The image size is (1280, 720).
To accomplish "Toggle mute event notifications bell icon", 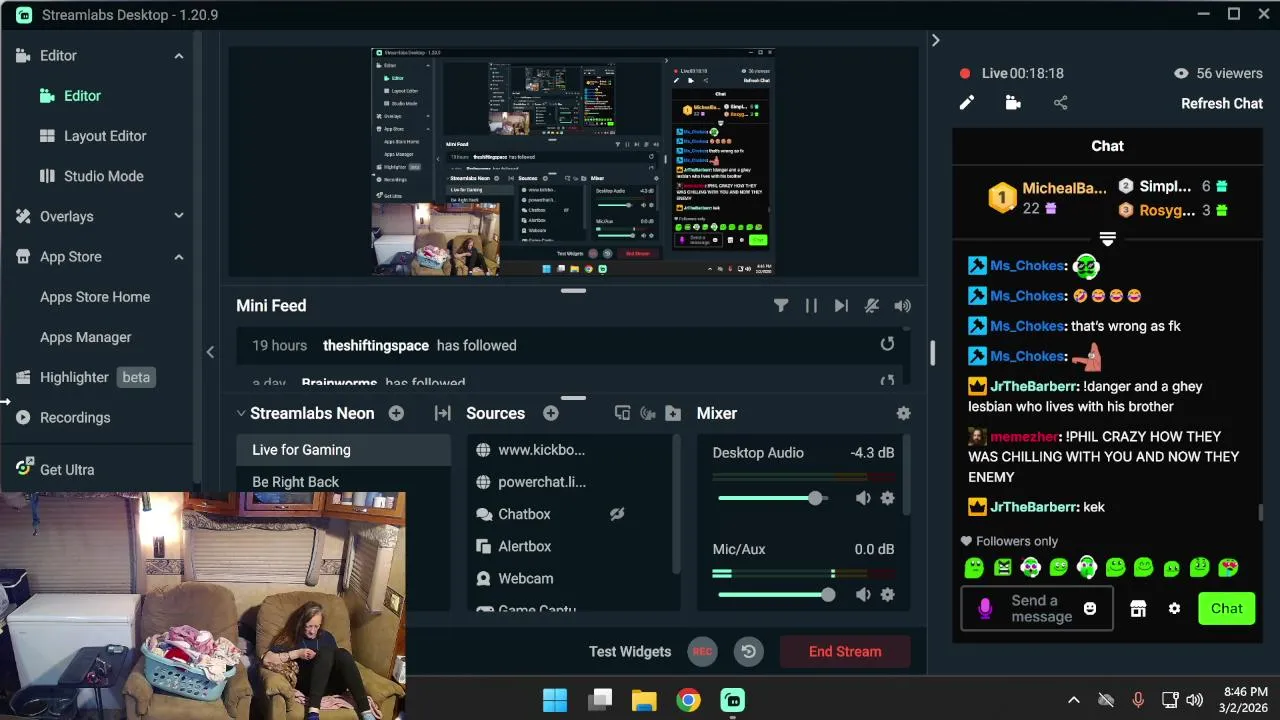I will pos(872,306).
